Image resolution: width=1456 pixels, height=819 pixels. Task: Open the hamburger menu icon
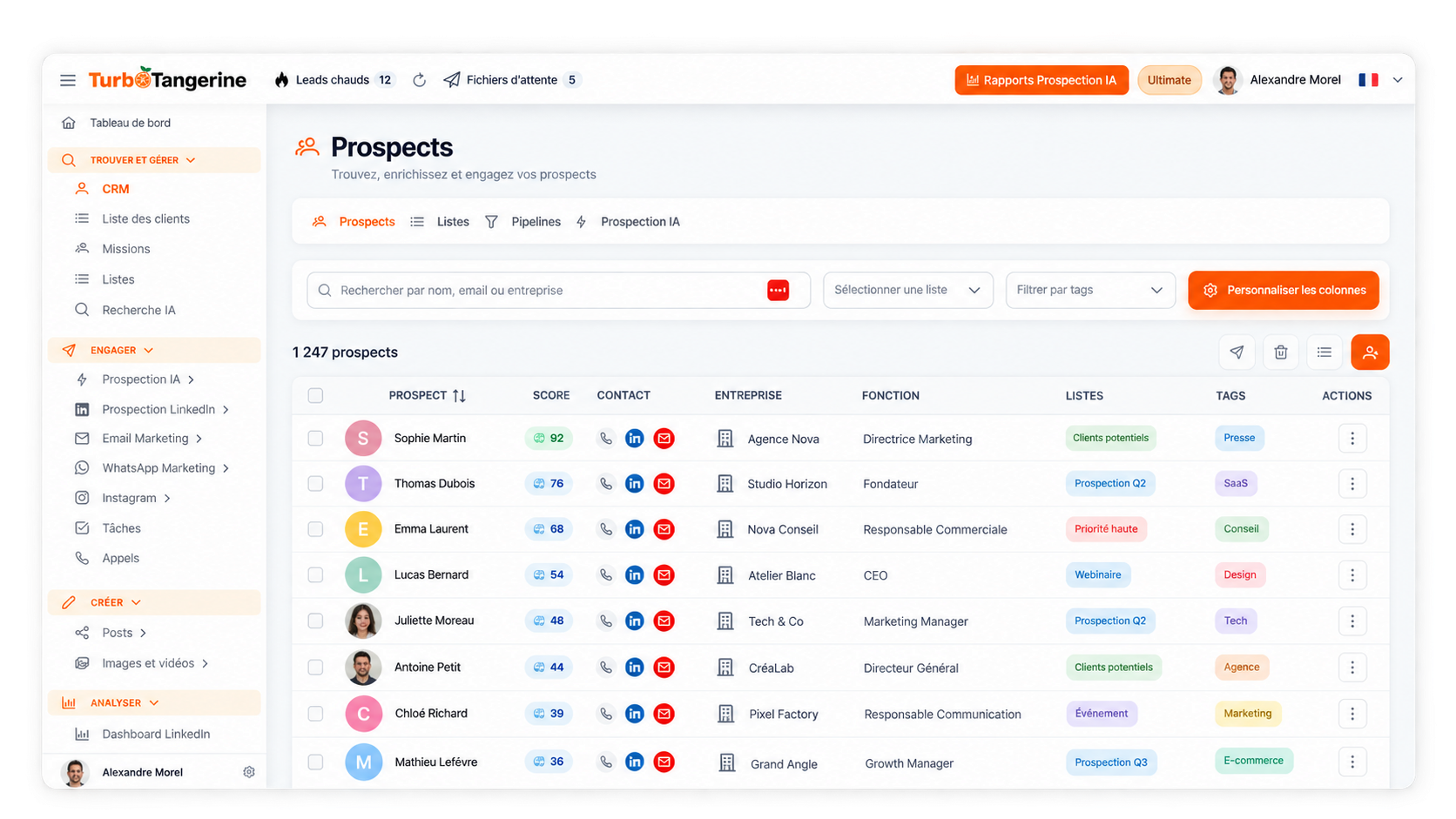coord(67,80)
